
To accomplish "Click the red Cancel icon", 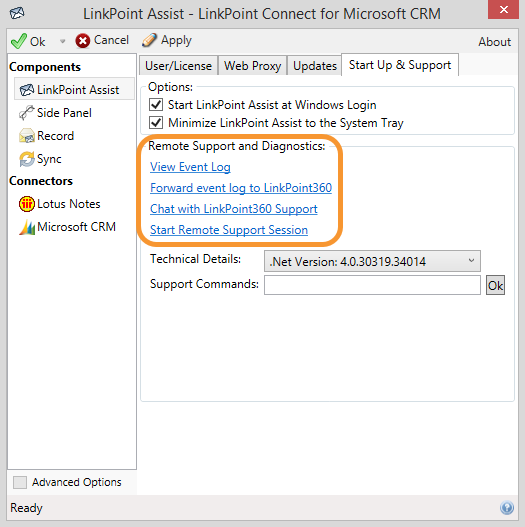I will 83,41.
